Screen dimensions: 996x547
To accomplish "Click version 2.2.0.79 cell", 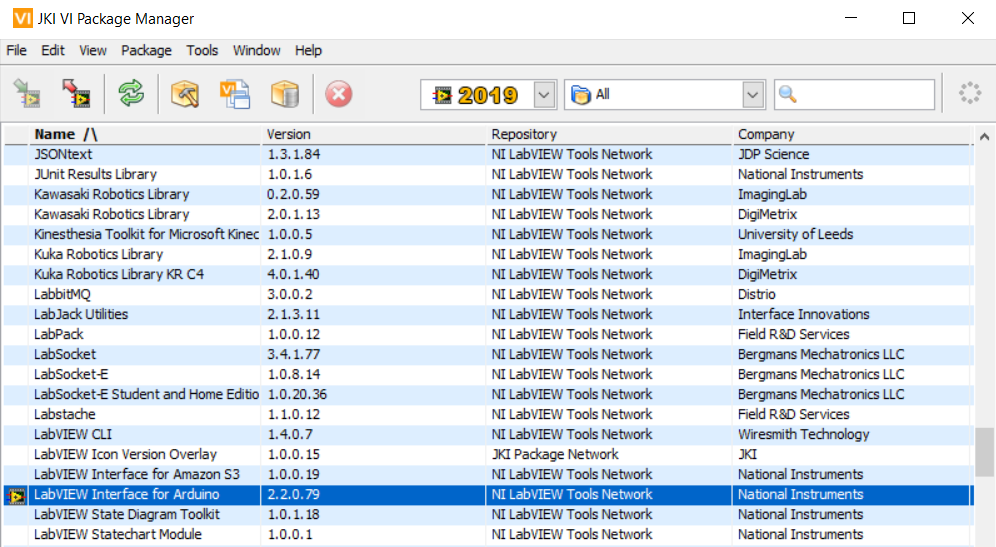I will pyautogui.click(x=374, y=494).
